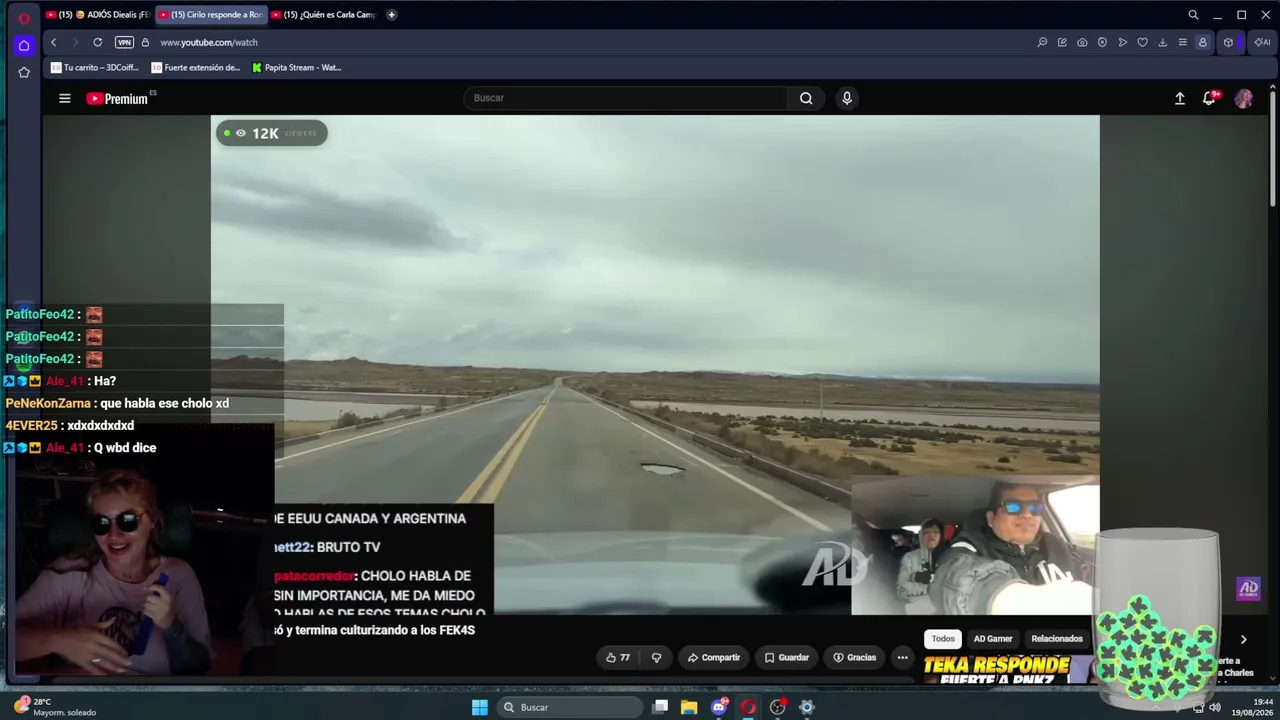Click the YouTube search magnifier button

[x=806, y=98]
